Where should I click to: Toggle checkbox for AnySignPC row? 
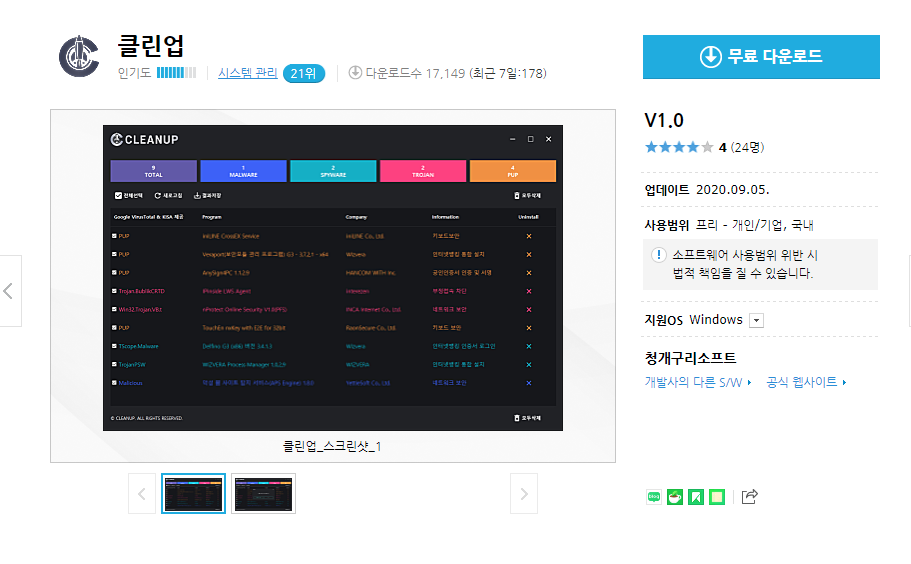(x=114, y=273)
